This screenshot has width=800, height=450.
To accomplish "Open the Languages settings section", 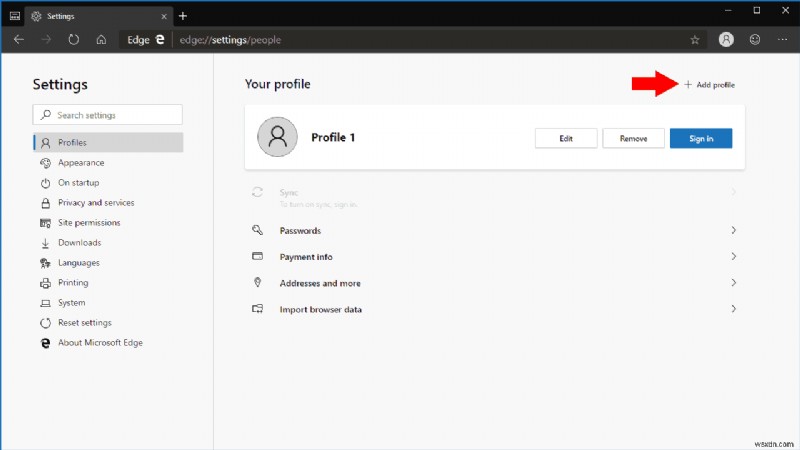I will (x=108, y=263).
